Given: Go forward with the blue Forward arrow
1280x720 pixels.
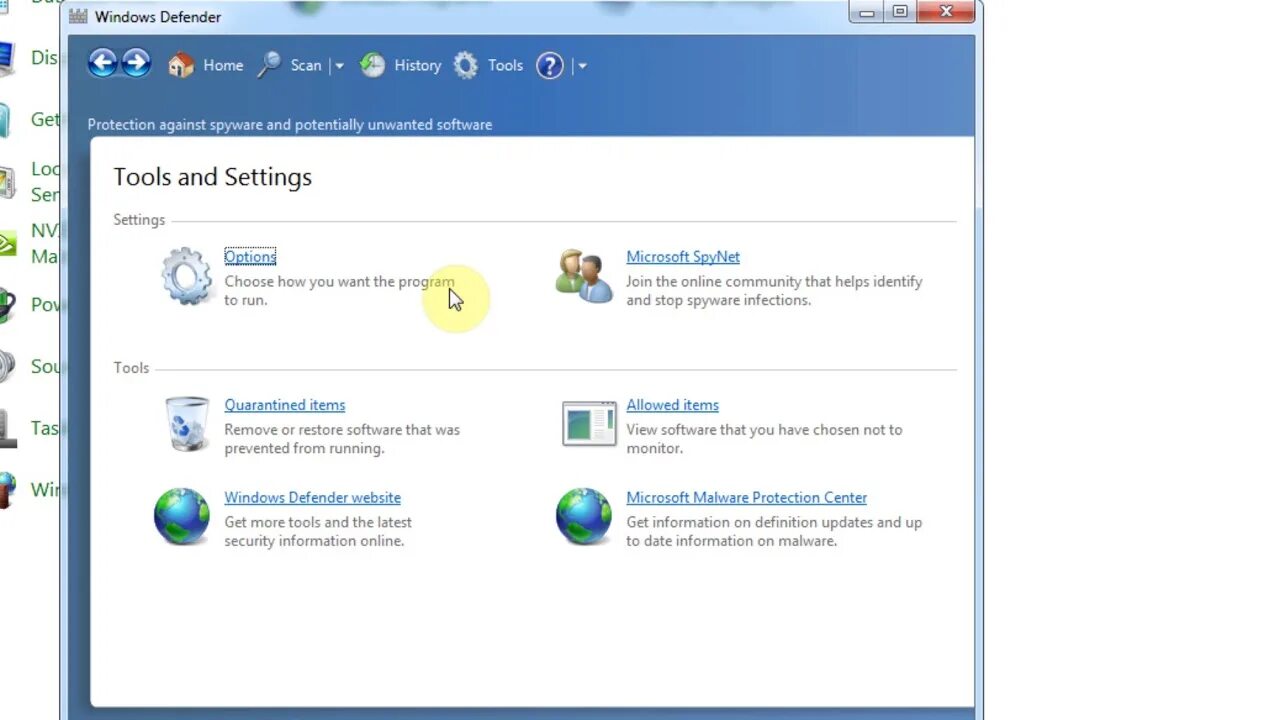Looking at the screenshot, I should pos(136,64).
